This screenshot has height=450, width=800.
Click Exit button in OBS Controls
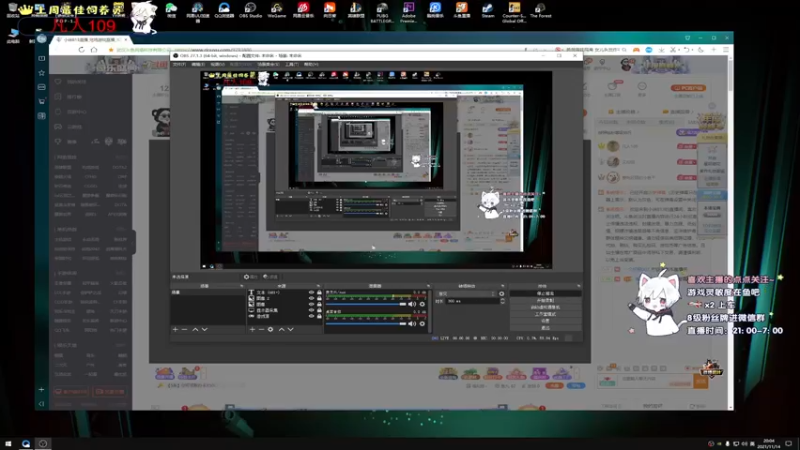(545, 328)
